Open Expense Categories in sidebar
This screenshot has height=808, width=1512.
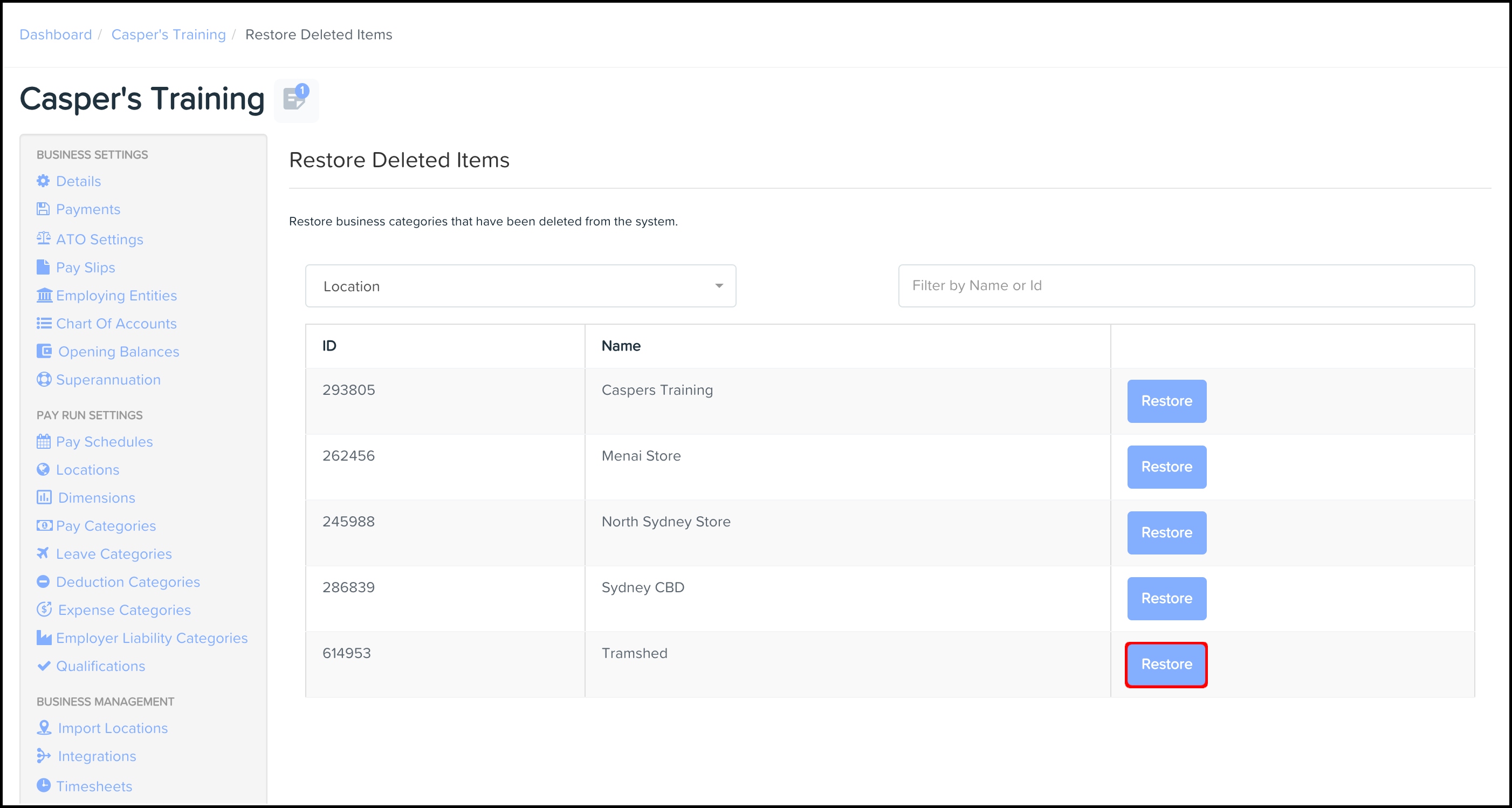(124, 610)
